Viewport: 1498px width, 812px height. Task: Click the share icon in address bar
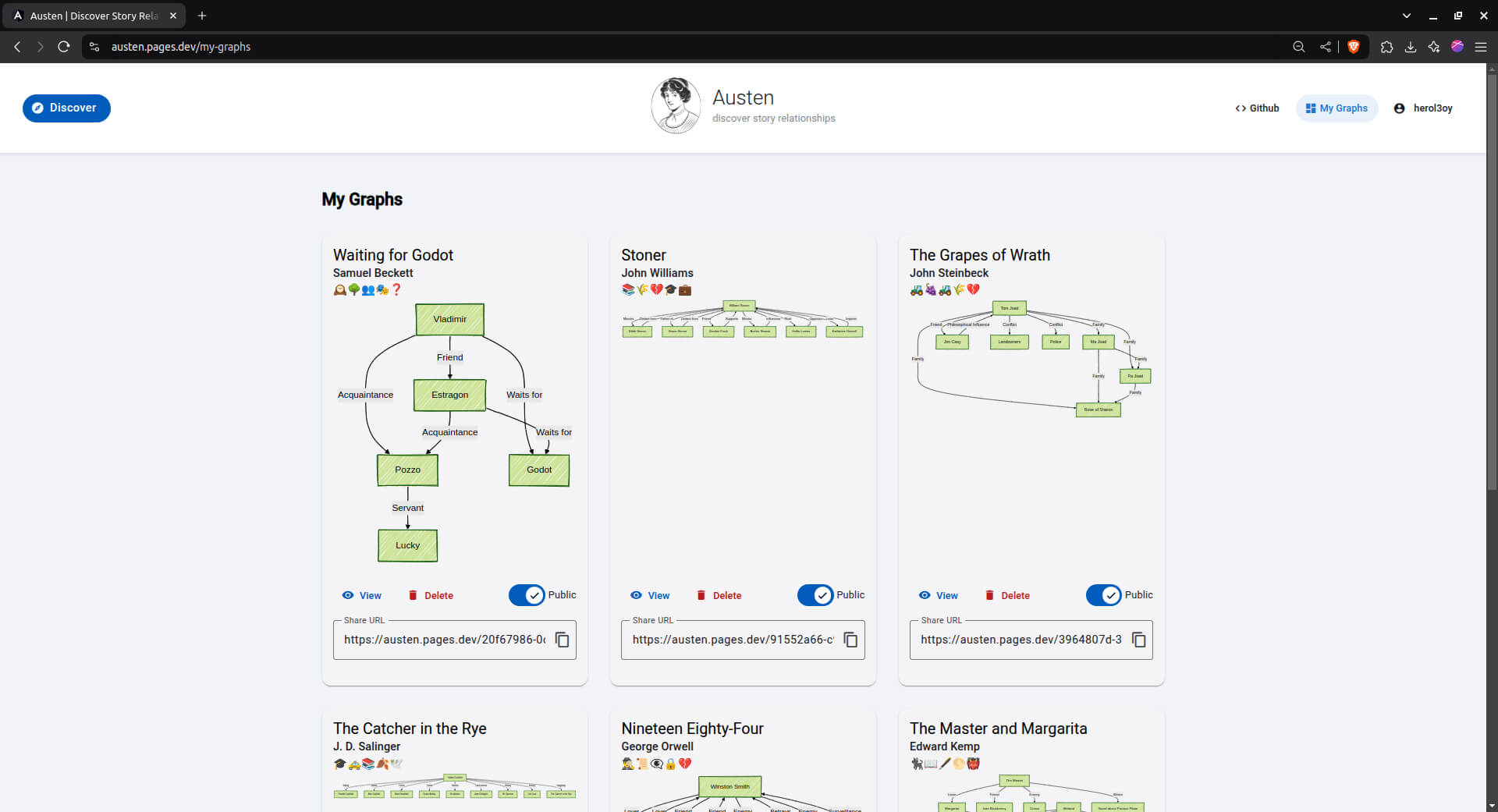(1325, 47)
